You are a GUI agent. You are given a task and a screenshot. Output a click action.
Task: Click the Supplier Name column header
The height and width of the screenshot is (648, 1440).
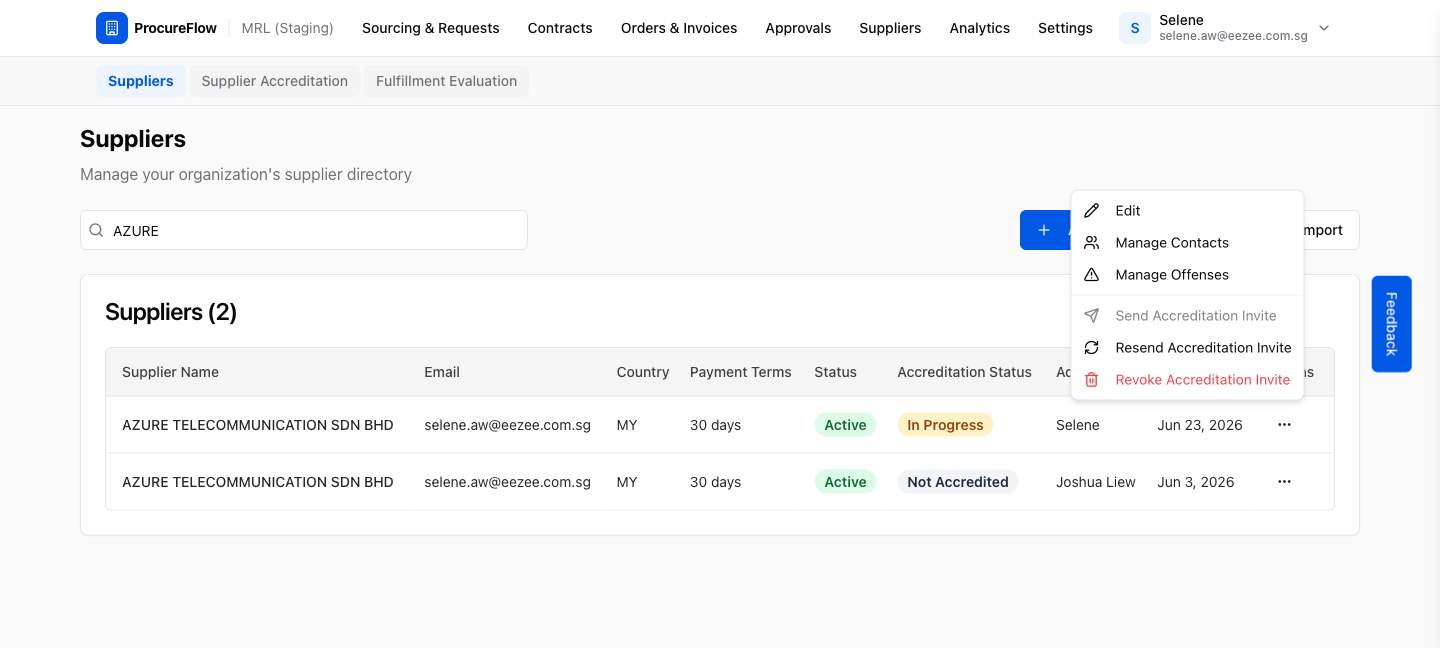[170, 372]
